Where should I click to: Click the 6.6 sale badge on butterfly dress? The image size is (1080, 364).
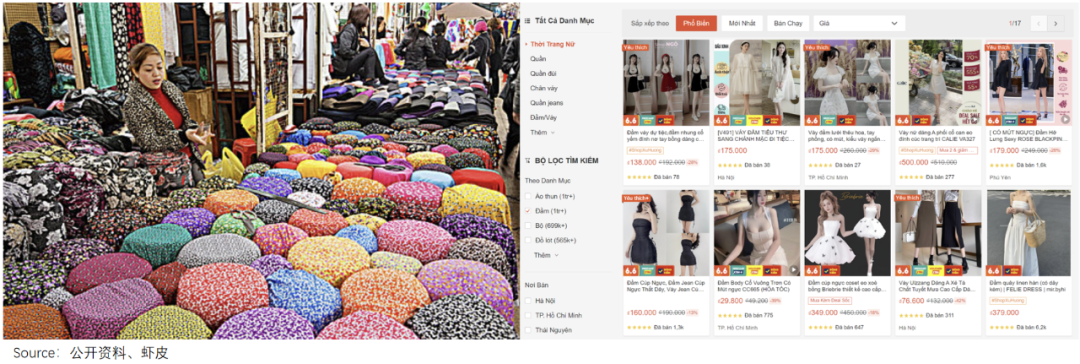(812, 270)
